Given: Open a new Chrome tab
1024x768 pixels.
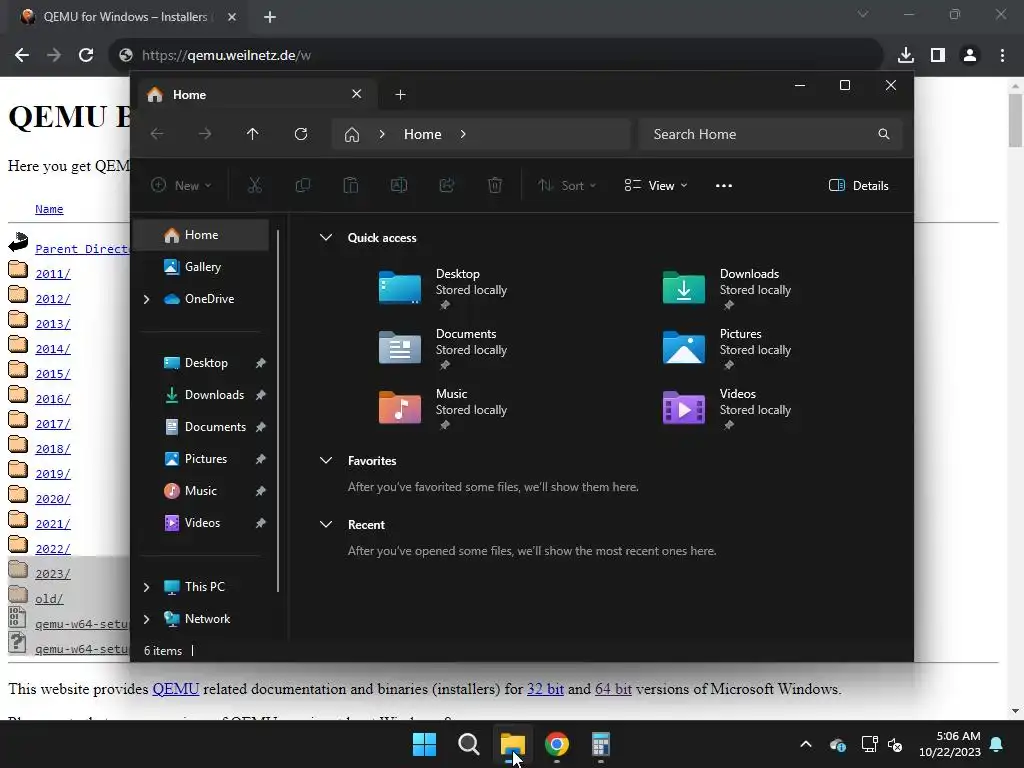Looking at the screenshot, I should [x=270, y=17].
